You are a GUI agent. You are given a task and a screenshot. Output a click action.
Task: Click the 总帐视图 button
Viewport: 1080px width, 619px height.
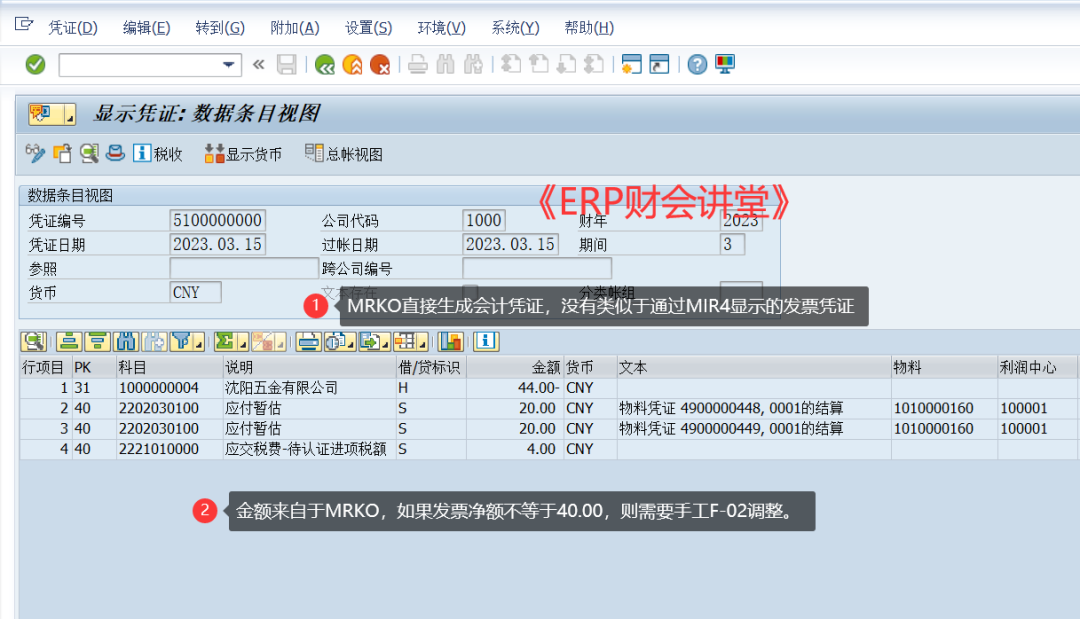coord(344,154)
